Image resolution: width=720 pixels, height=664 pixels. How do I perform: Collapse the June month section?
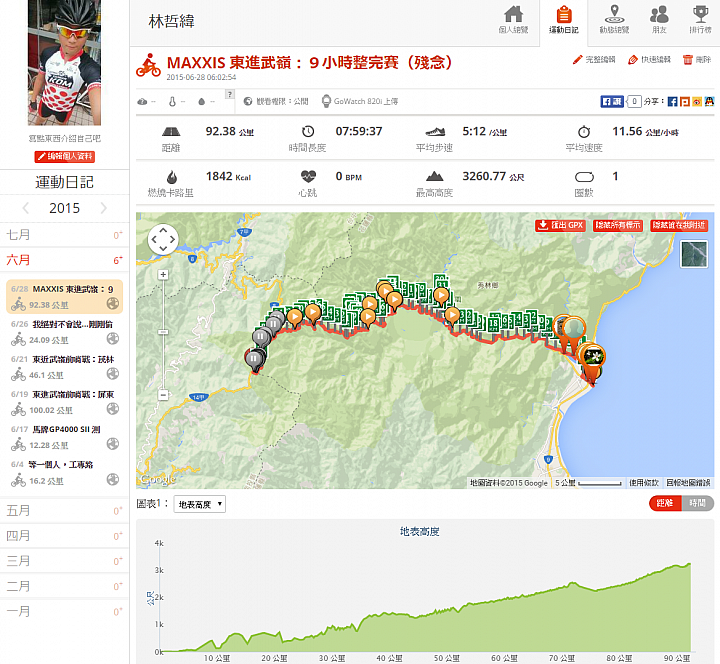click(x=64, y=260)
